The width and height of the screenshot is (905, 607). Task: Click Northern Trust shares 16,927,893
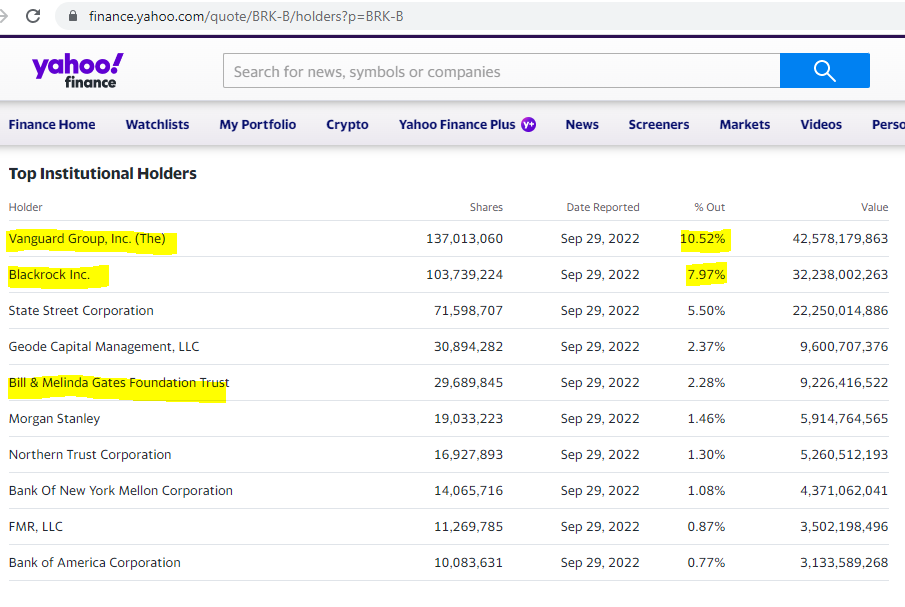point(468,455)
